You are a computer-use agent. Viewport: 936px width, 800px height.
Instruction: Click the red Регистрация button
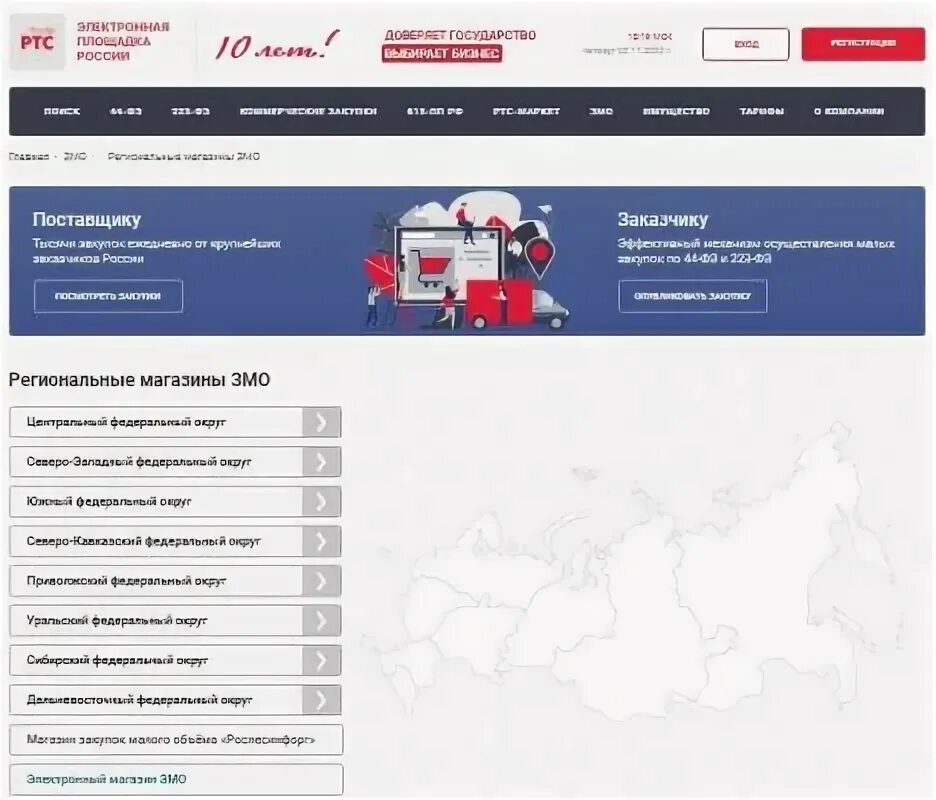click(x=863, y=44)
